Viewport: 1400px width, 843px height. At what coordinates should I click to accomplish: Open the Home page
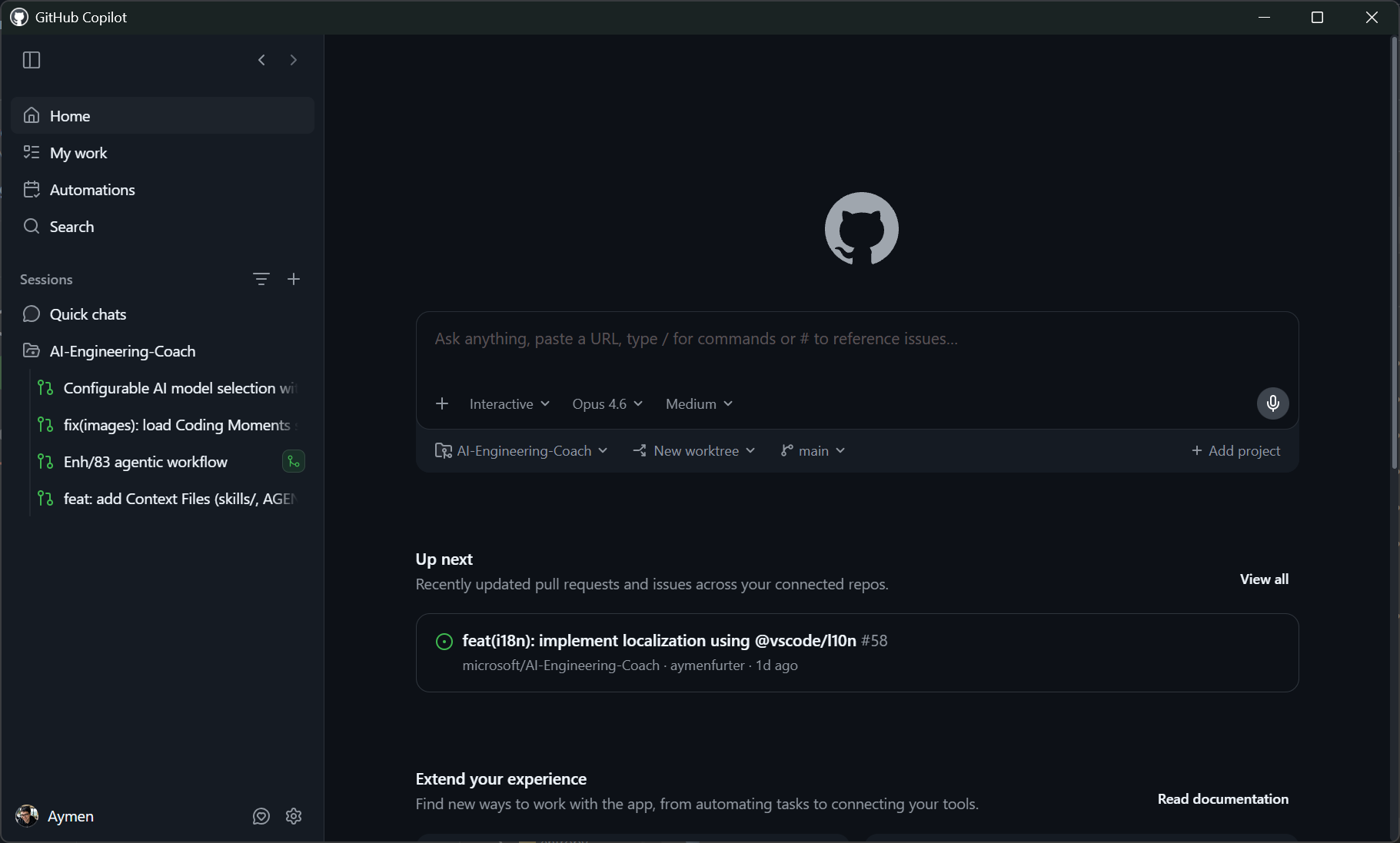click(x=162, y=116)
